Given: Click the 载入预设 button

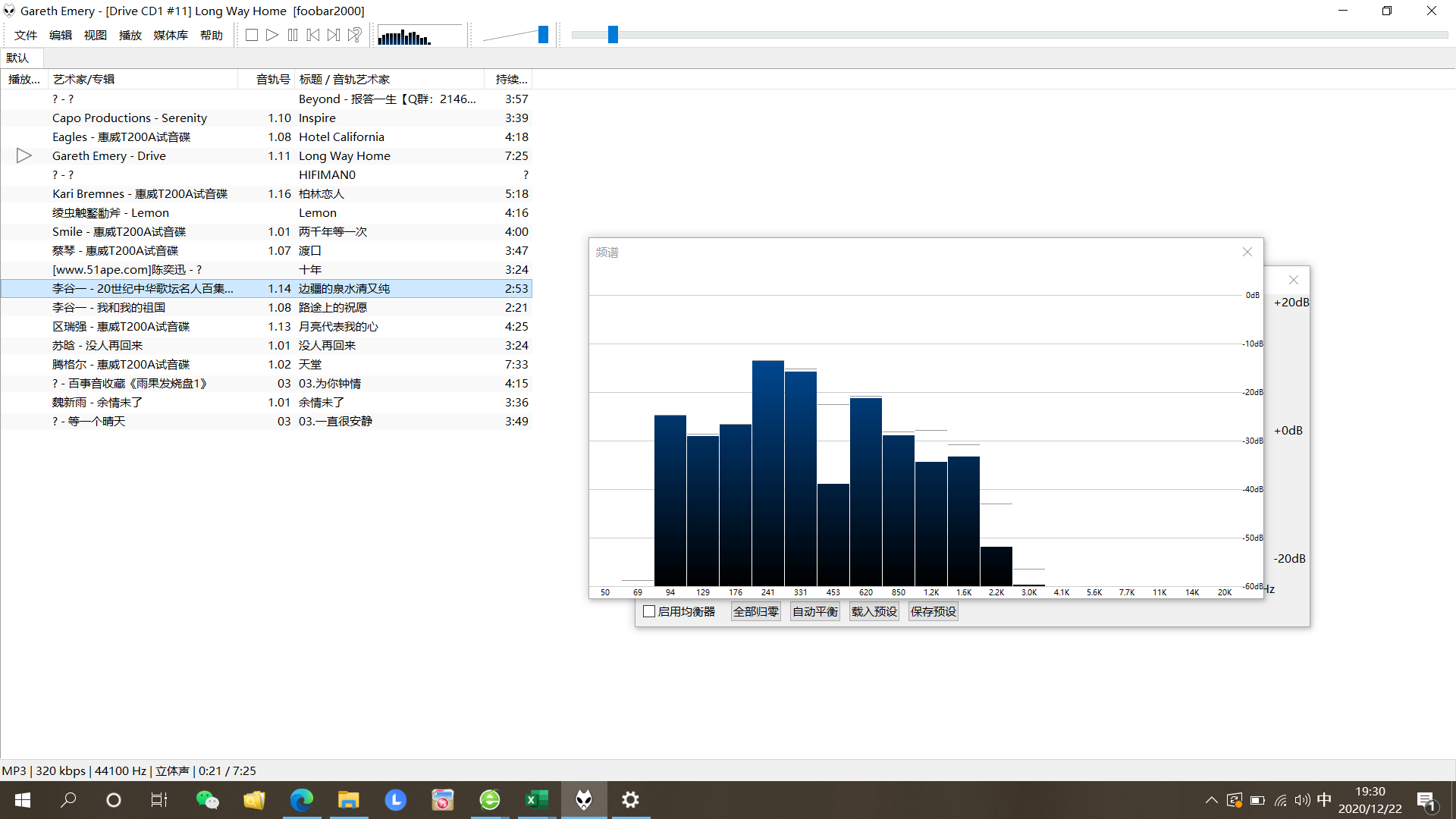Looking at the screenshot, I should point(874,611).
